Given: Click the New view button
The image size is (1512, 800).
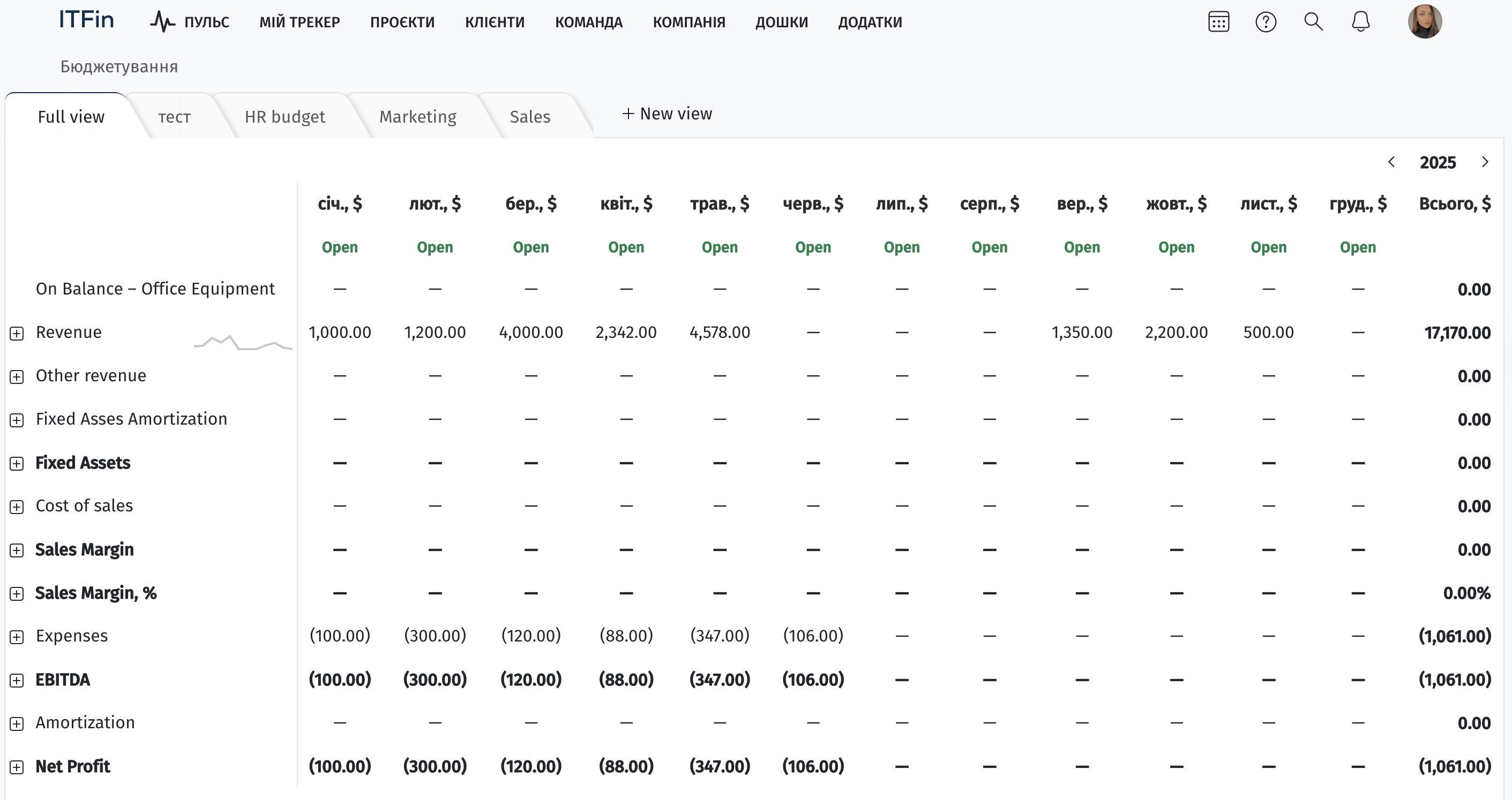Looking at the screenshot, I should (667, 114).
